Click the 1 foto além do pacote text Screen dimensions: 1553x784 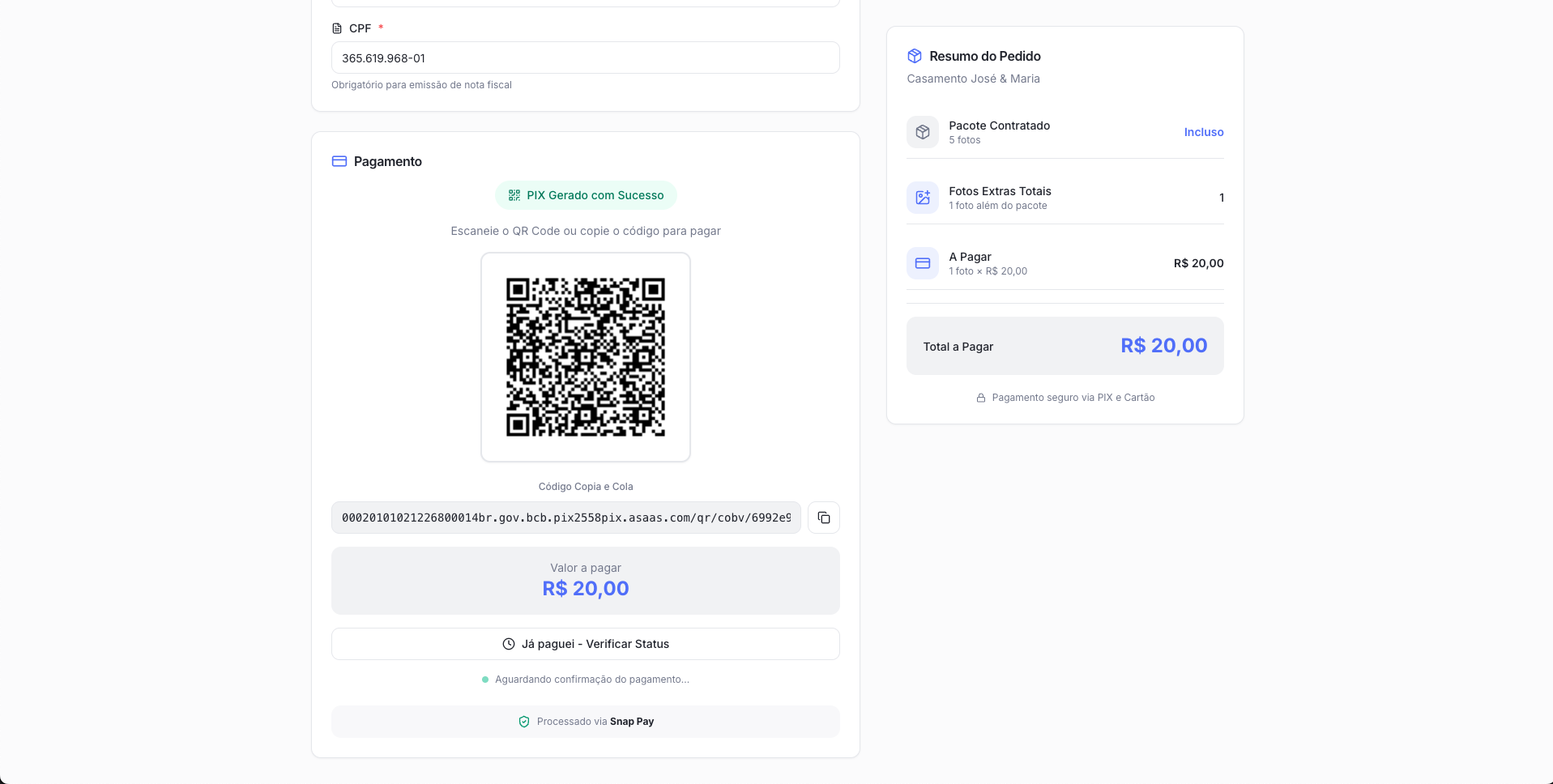coord(998,206)
